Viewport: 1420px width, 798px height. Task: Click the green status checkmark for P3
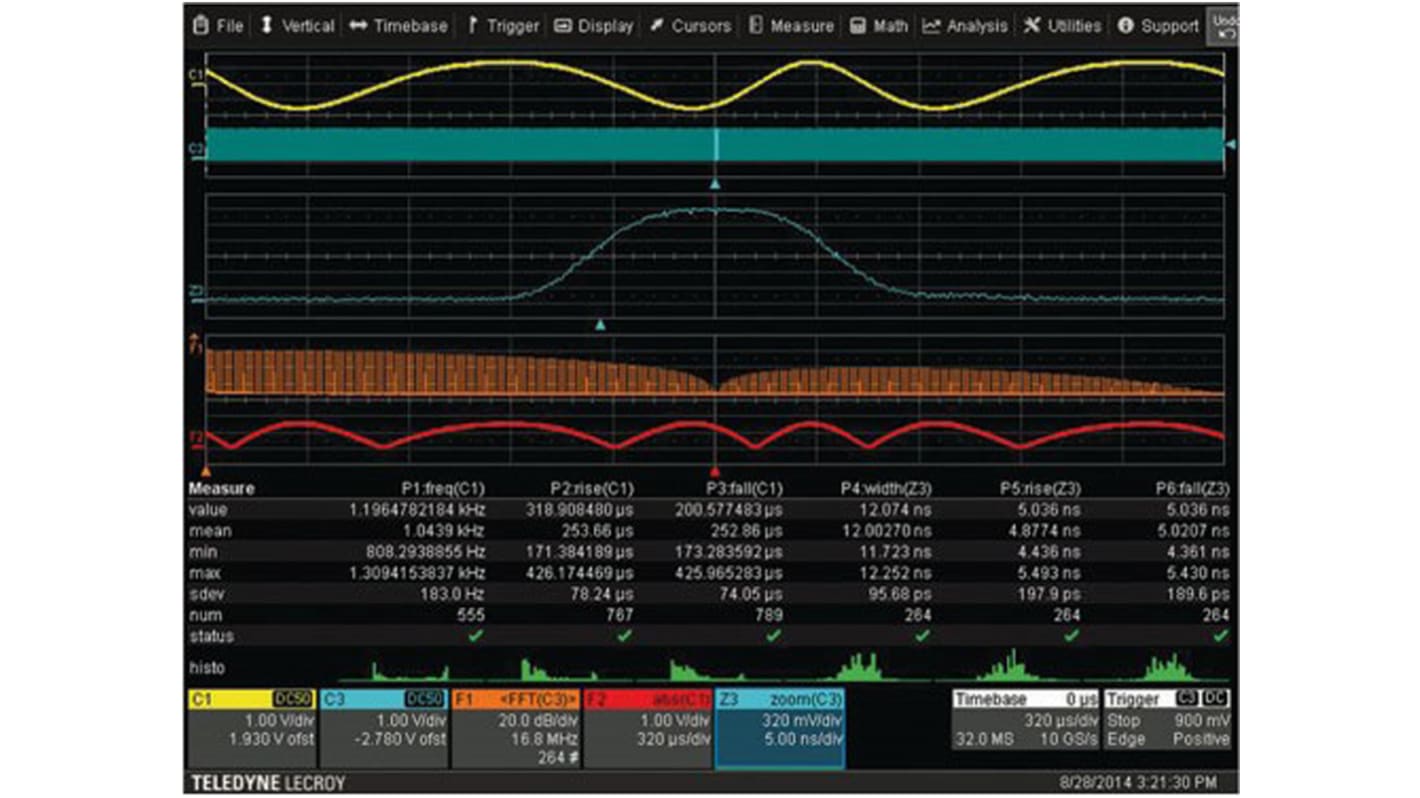773,636
